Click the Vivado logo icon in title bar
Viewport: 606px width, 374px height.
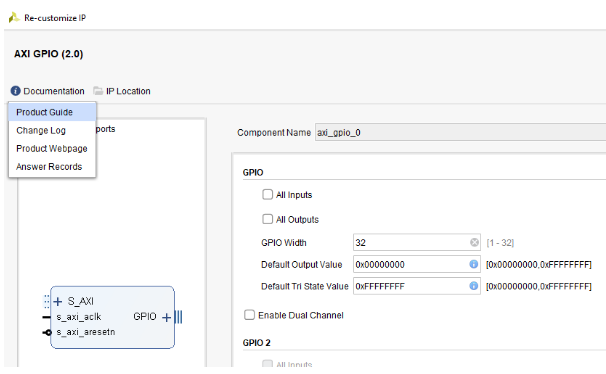(14, 17)
